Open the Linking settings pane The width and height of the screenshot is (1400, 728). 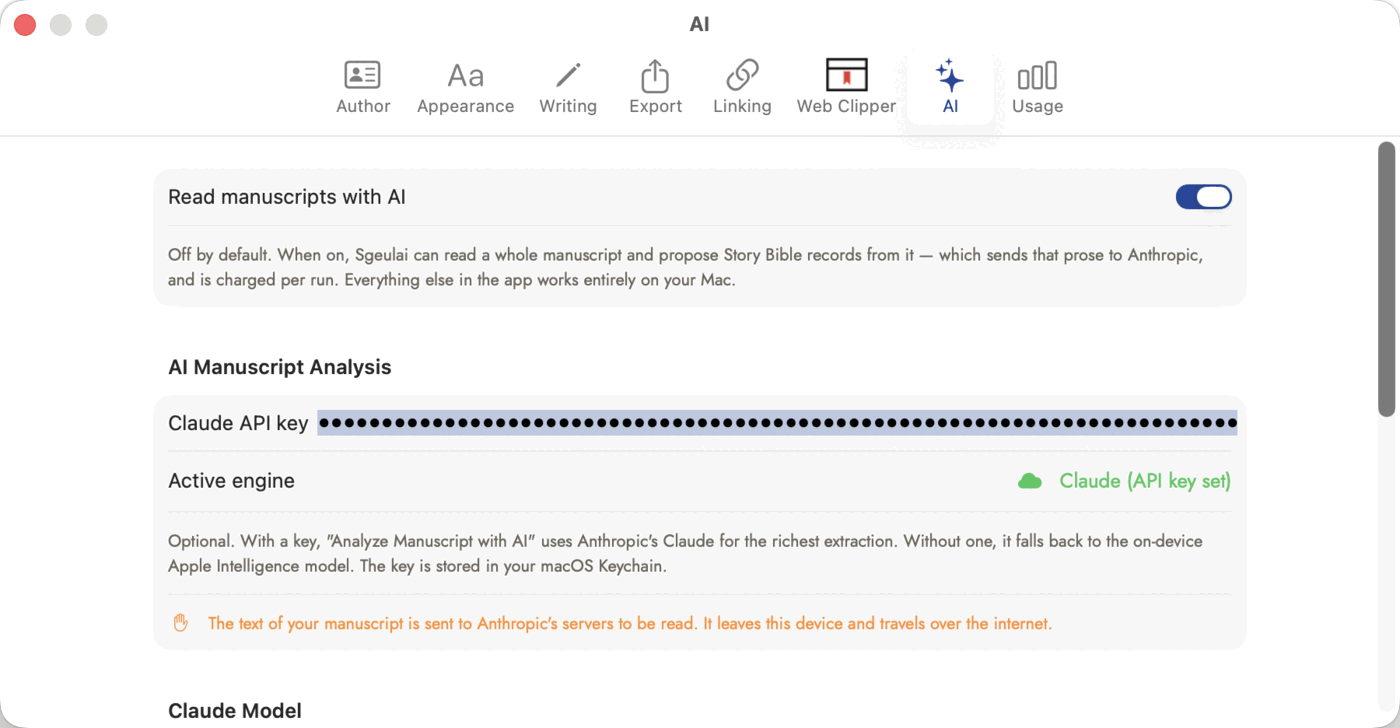click(x=742, y=88)
